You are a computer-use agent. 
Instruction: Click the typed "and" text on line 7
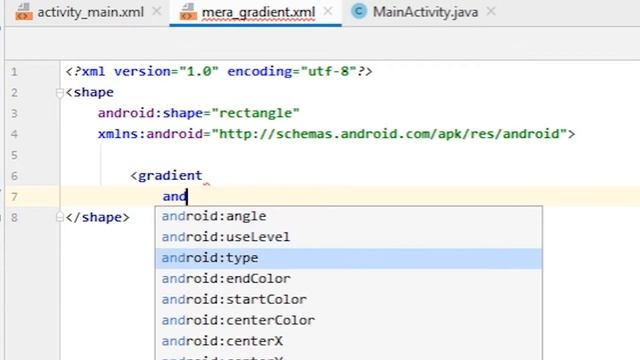(174, 196)
